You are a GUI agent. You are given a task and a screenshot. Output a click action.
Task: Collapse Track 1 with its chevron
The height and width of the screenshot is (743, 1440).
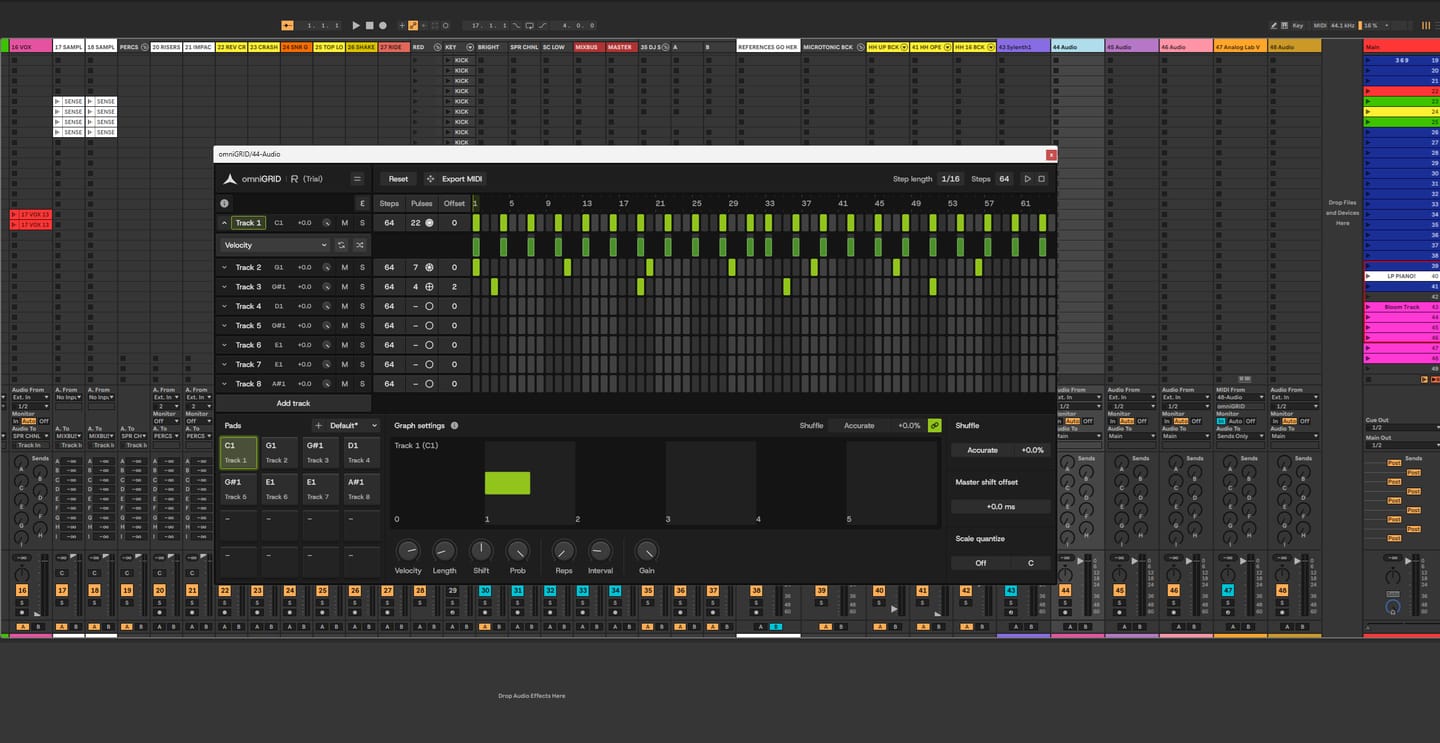(x=224, y=223)
